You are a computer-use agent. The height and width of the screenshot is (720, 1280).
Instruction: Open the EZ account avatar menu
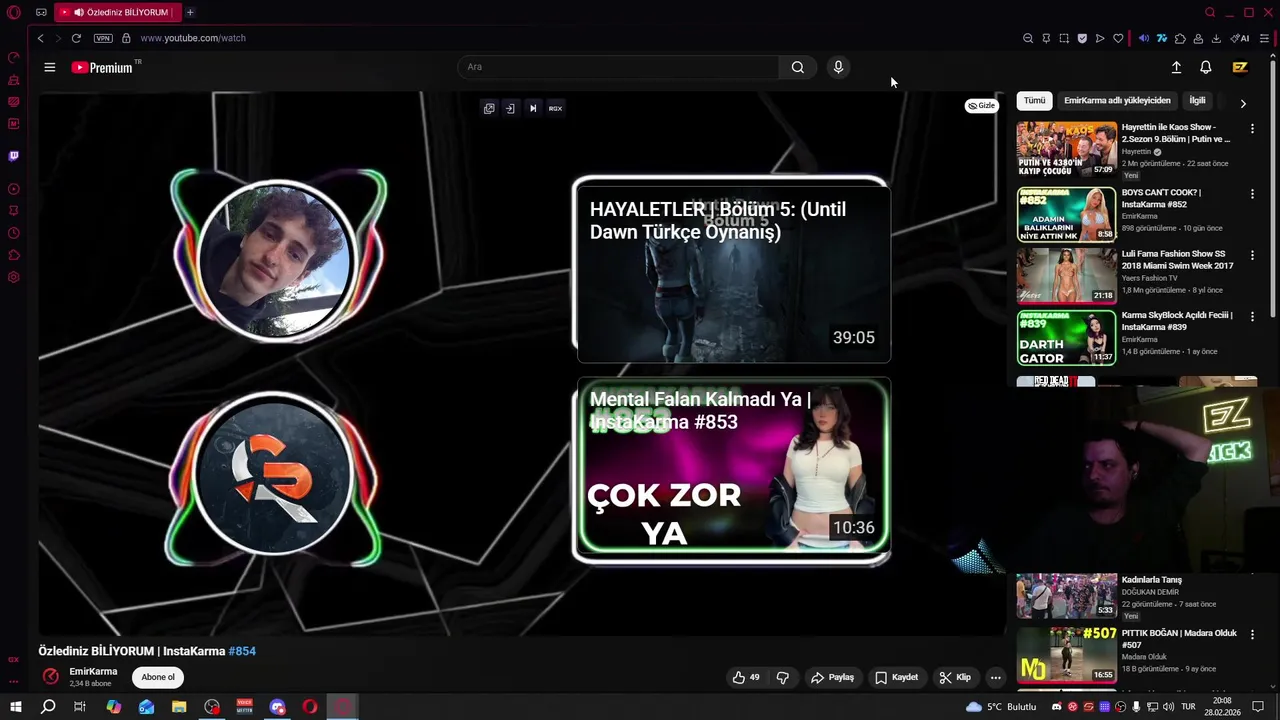1240,67
